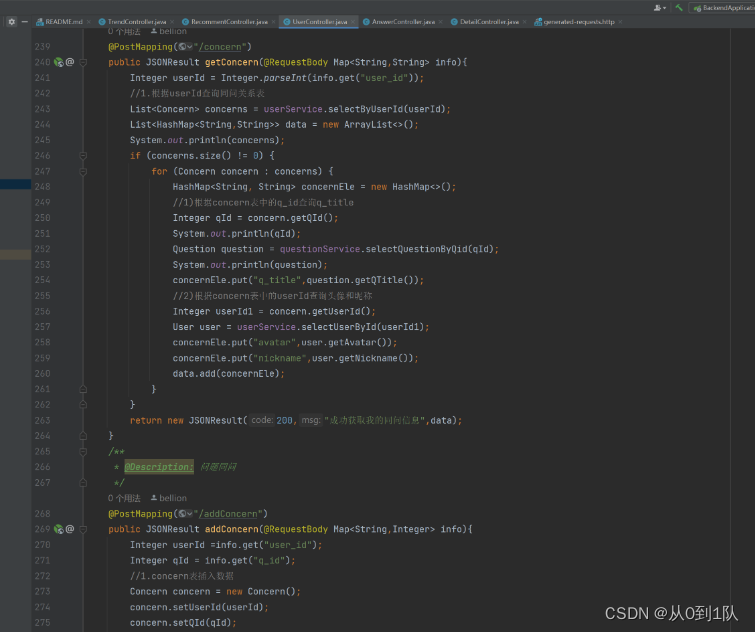Select the UserController.java tab
Image resolution: width=755 pixels, height=632 pixels.
click(x=319, y=22)
